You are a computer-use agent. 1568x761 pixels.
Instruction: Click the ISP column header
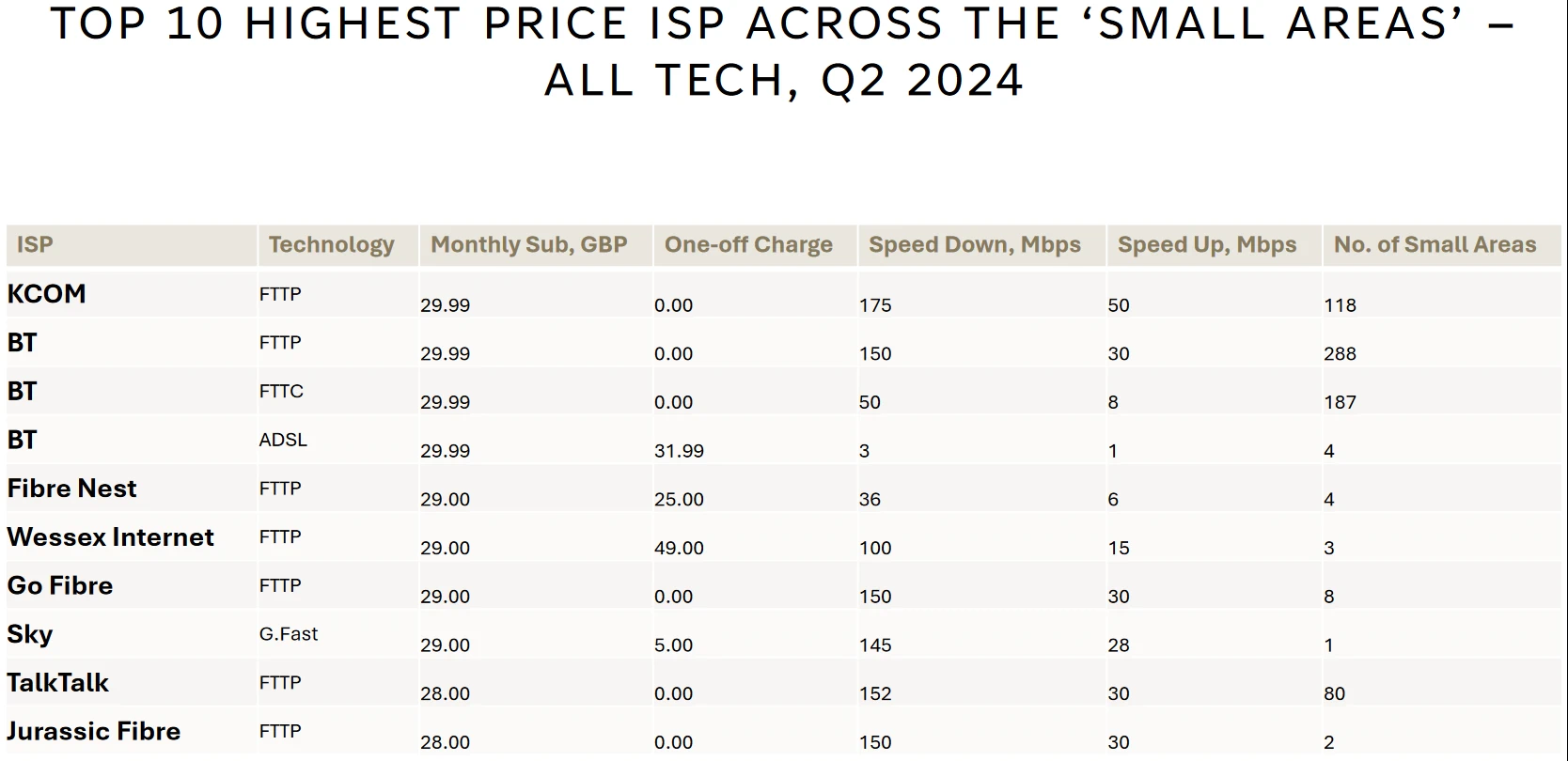click(36, 245)
